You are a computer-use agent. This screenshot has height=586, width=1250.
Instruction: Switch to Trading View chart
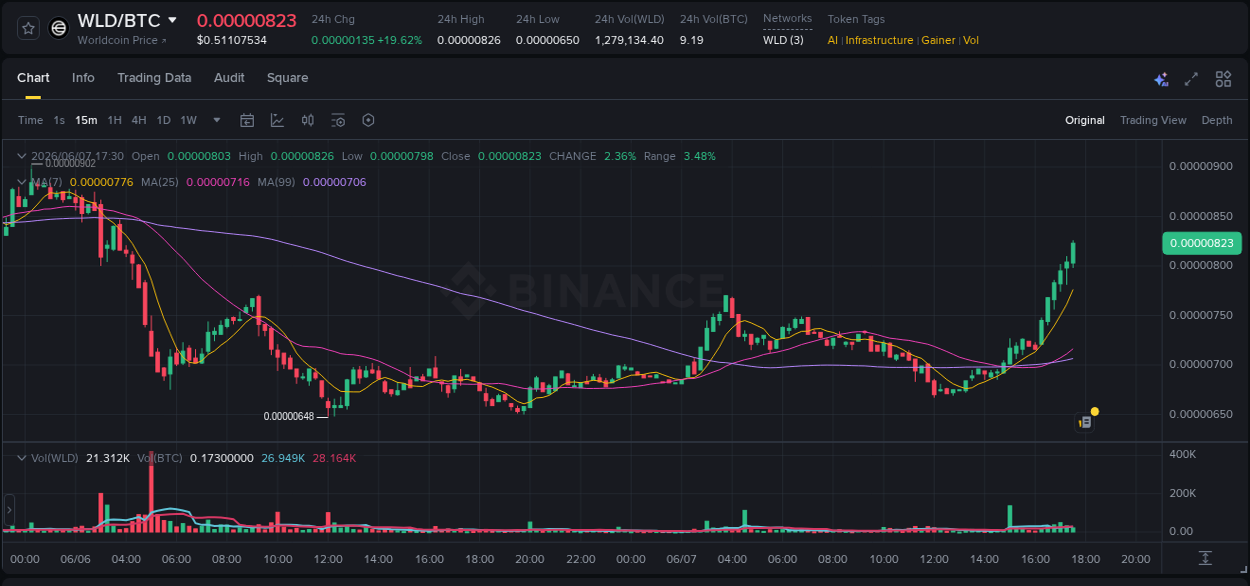pyautogui.click(x=1153, y=120)
